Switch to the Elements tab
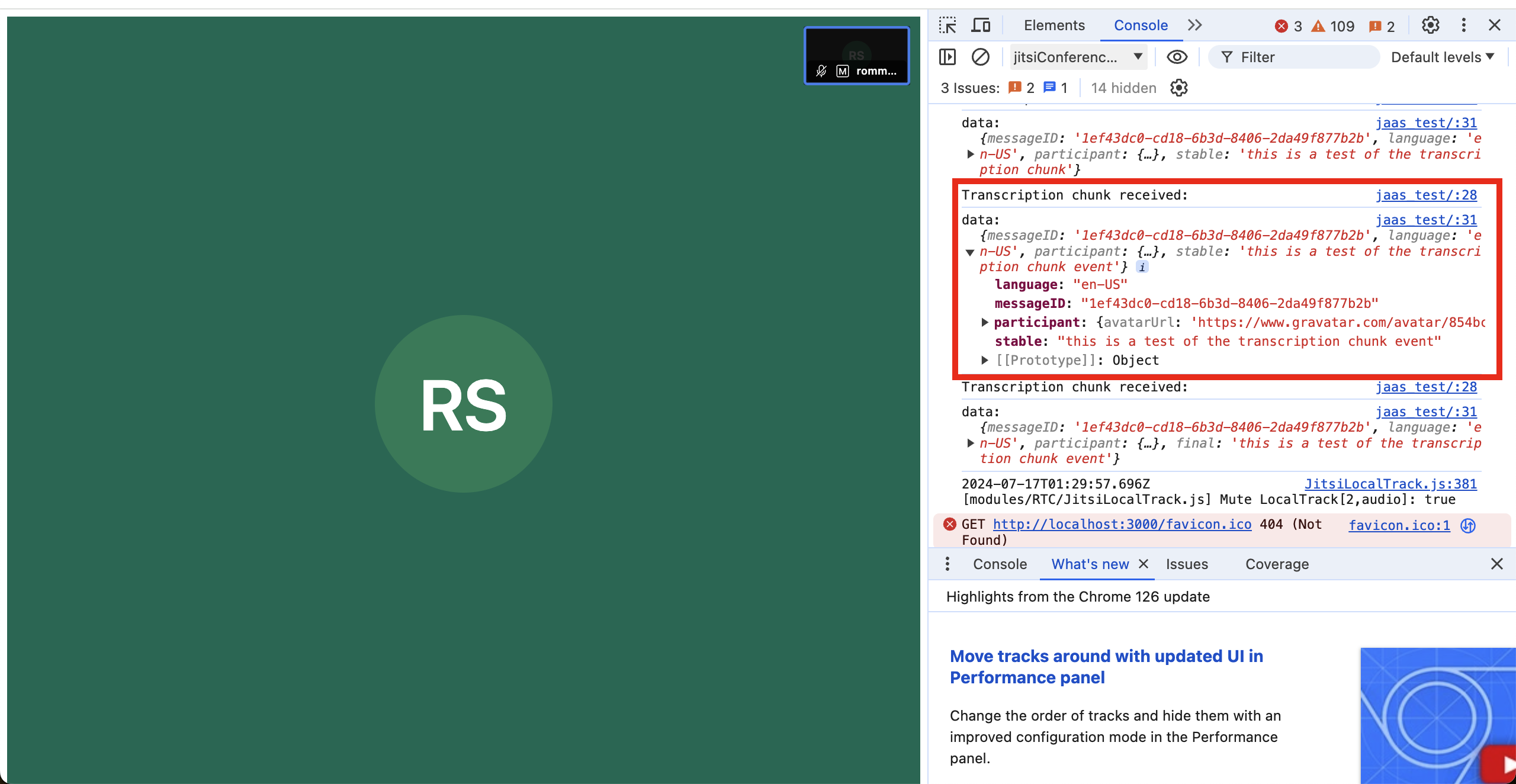The height and width of the screenshot is (784, 1516). coord(1054,25)
